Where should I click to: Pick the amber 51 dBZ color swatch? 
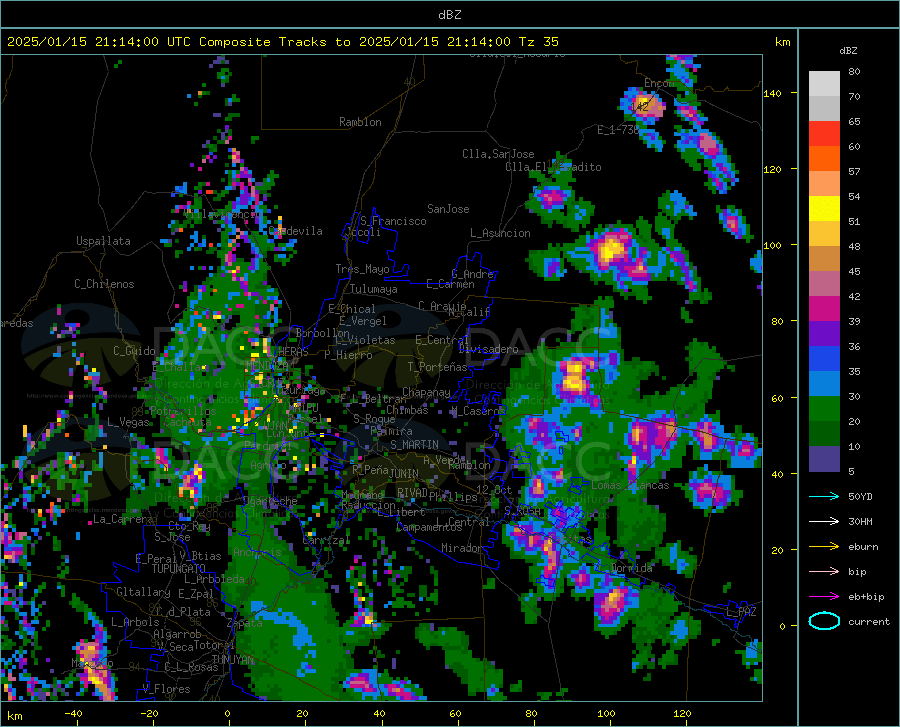824,234
